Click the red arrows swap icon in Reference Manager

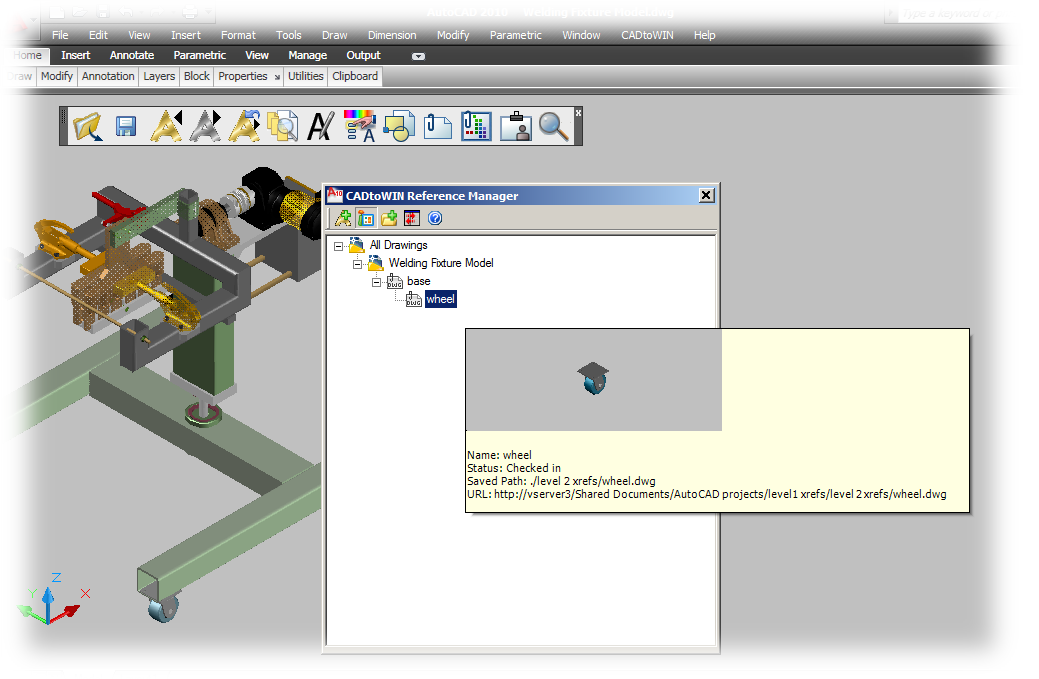pyautogui.click(x=412, y=218)
